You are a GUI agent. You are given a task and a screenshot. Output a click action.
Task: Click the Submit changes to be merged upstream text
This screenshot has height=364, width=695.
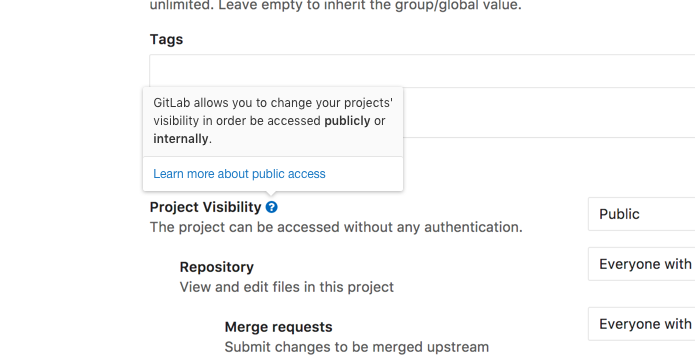356,347
